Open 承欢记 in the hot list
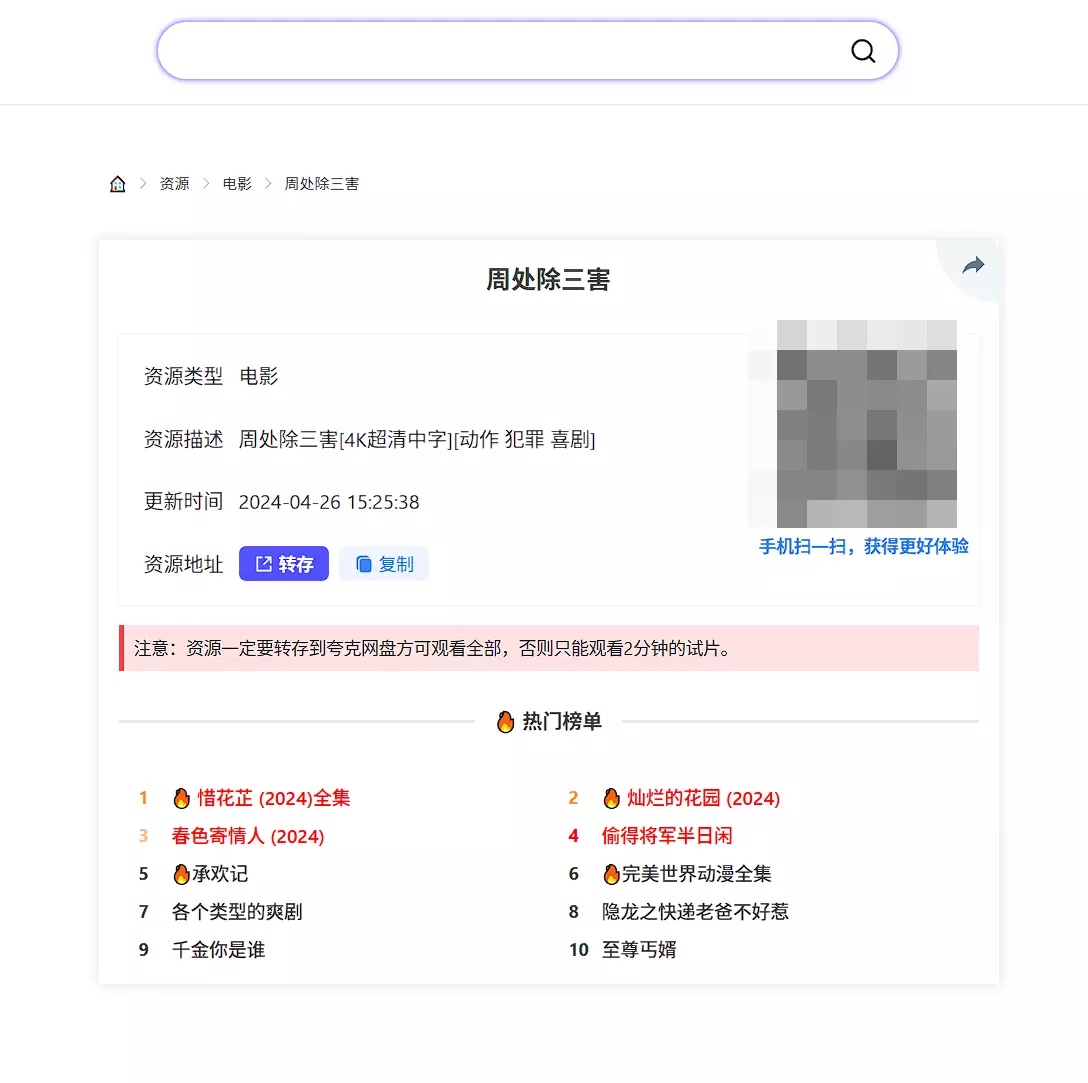 (x=212, y=874)
